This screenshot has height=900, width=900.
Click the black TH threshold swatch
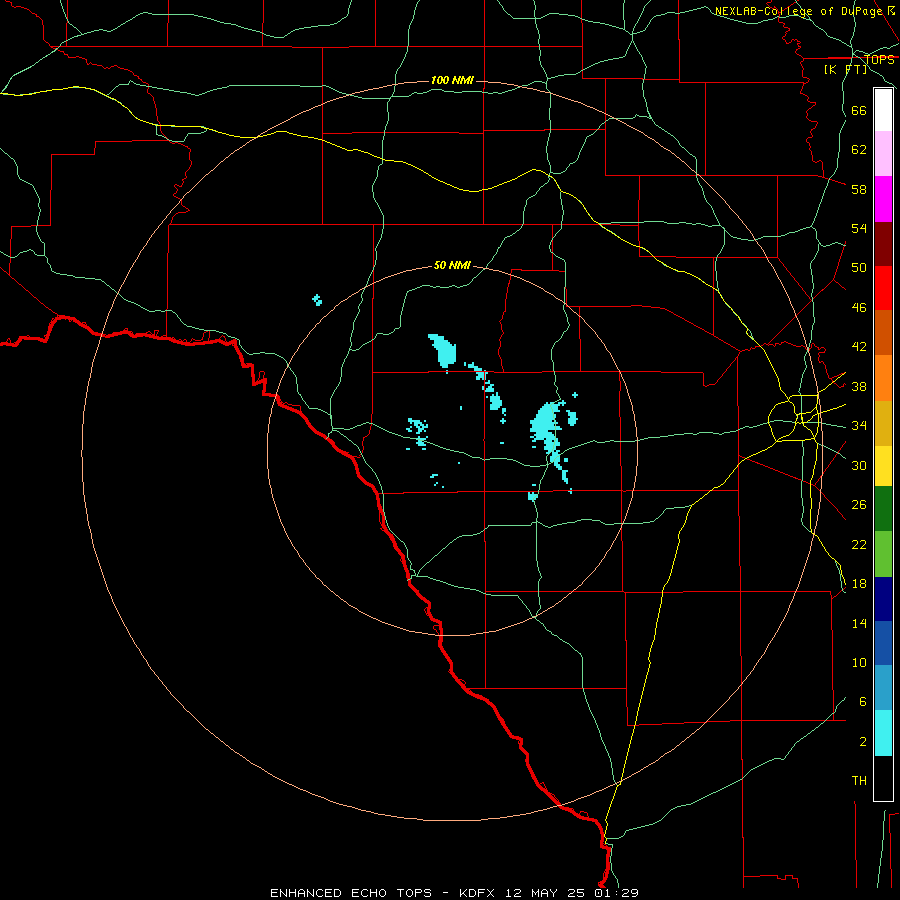click(x=883, y=778)
